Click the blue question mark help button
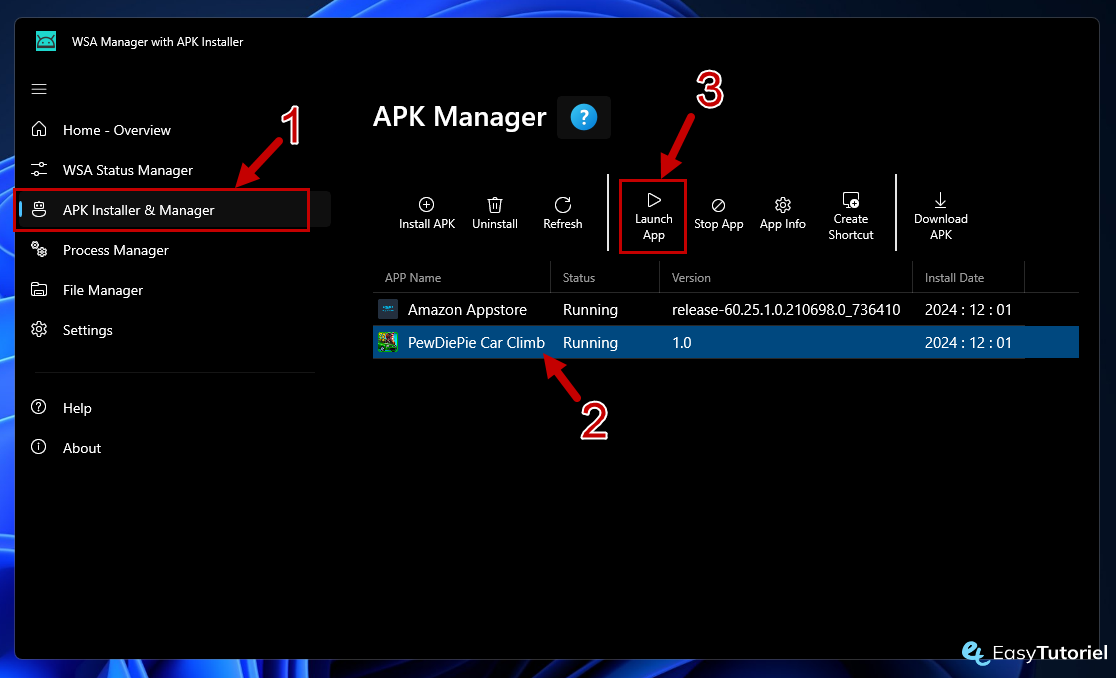The height and width of the screenshot is (678, 1116). coord(584,117)
